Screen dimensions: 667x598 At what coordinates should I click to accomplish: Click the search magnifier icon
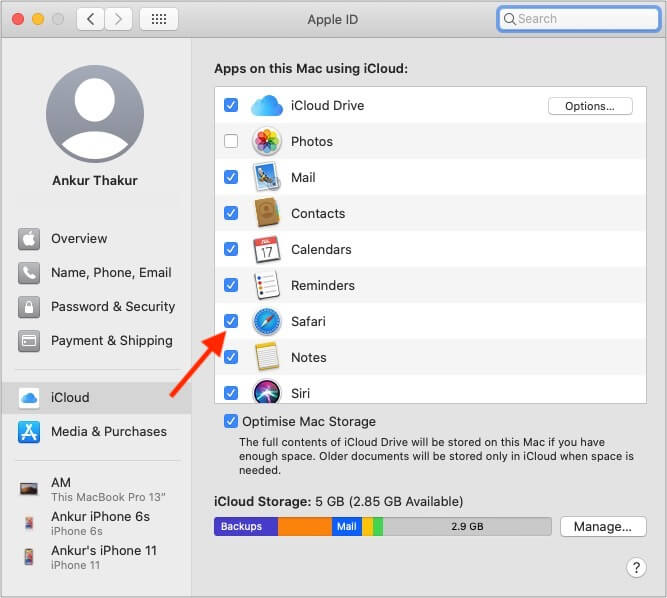[x=509, y=19]
